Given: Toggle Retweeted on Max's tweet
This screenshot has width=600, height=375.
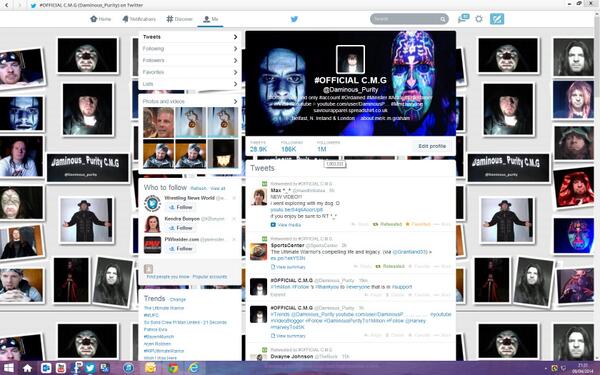Looking at the screenshot, I should [x=387, y=224].
